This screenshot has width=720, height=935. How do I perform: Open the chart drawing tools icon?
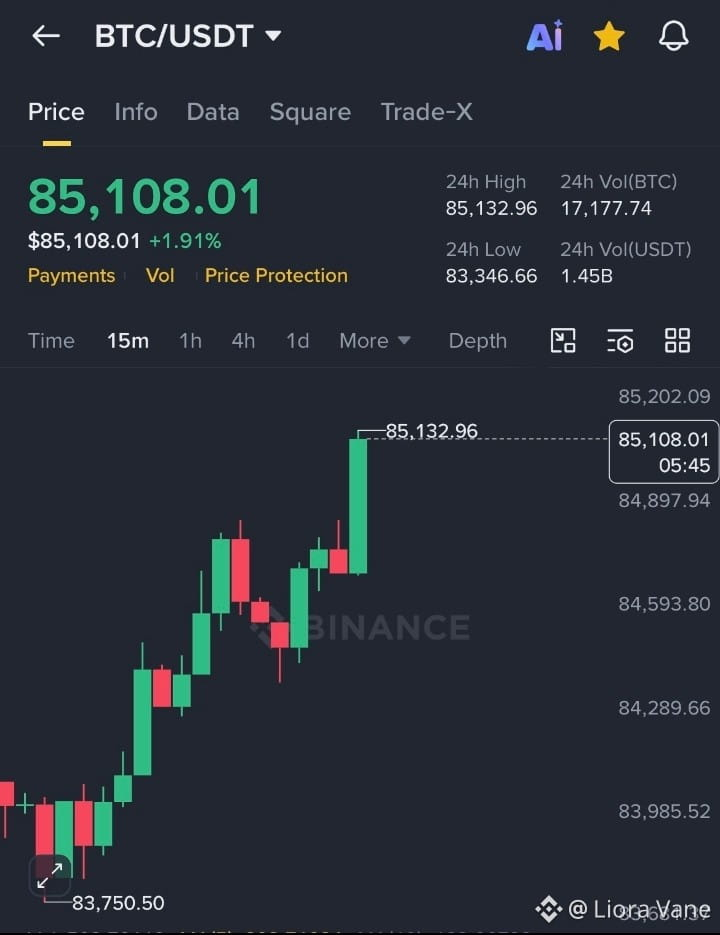[563, 340]
